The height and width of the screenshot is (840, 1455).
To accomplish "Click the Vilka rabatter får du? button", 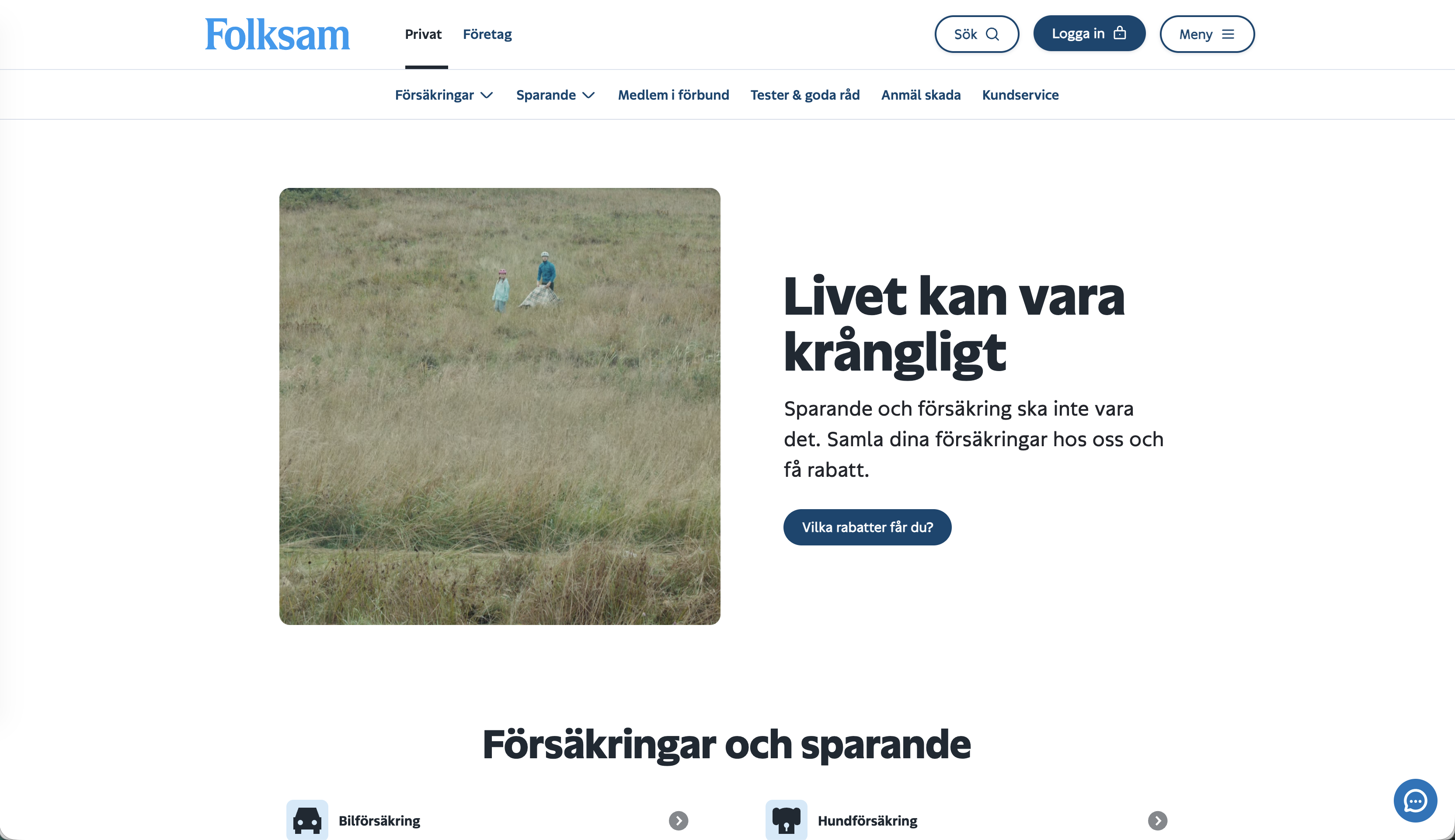I will click(867, 527).
